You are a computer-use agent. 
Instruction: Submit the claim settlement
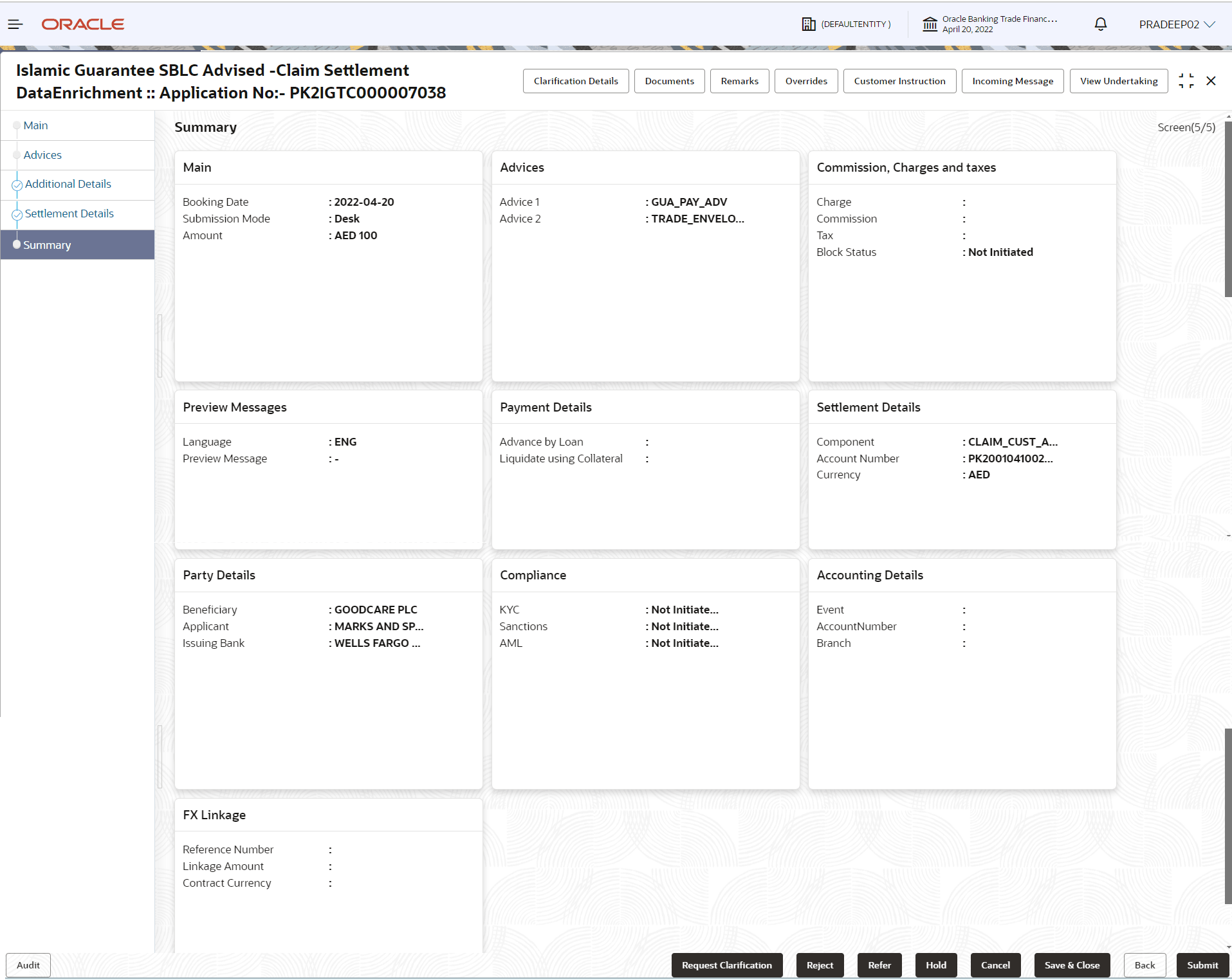(1202, 965)
